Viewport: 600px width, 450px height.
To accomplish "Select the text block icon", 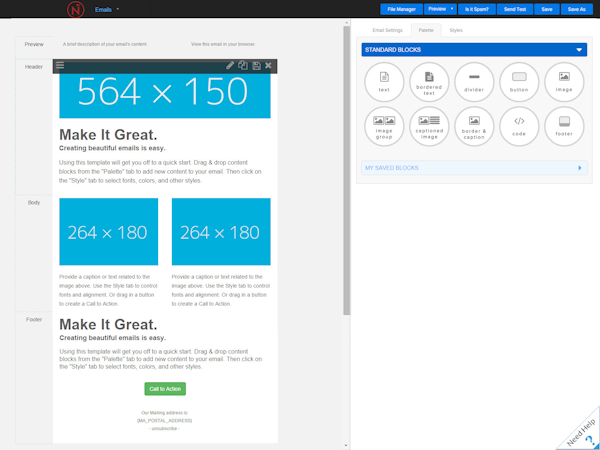I will (x=384, y=82).
